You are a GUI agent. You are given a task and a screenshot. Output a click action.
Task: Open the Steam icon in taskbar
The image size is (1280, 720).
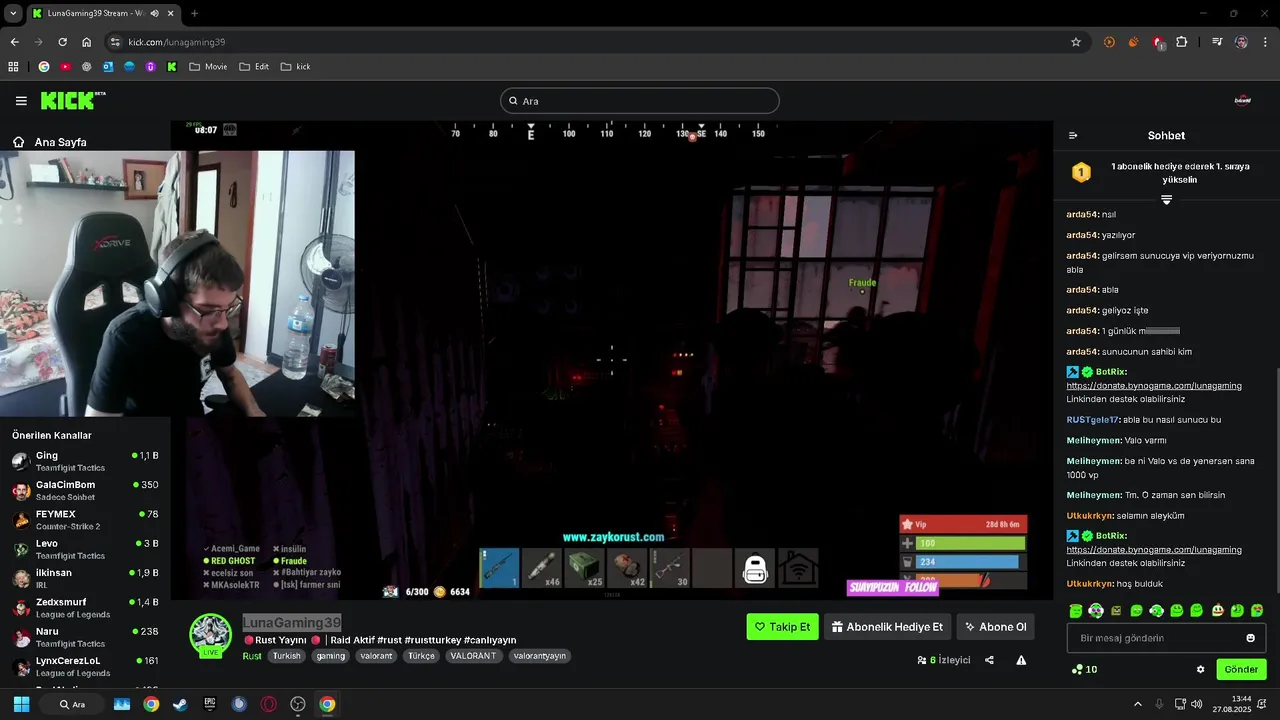coord(180,704)
